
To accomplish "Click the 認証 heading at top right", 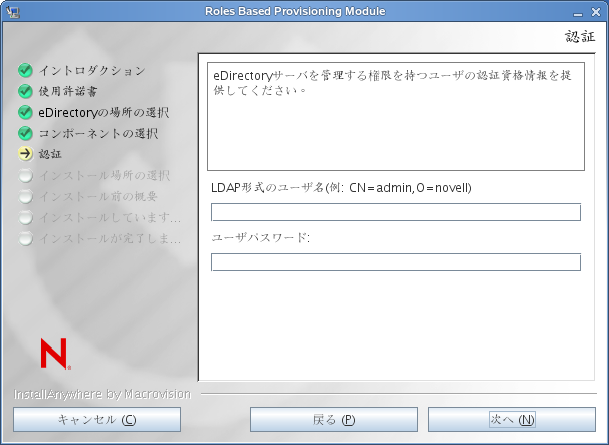I will click(x=580, y=37).
